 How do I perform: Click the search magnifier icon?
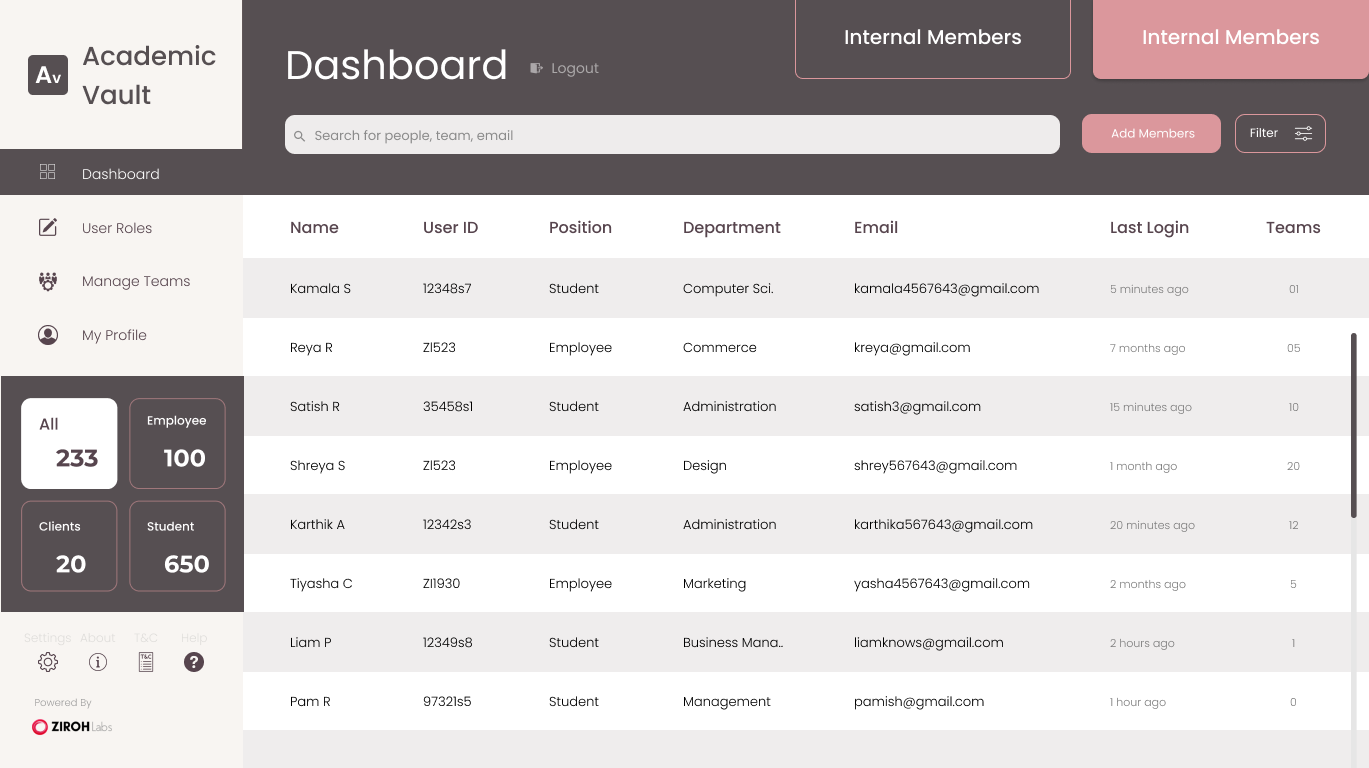[x=299, y=136]
